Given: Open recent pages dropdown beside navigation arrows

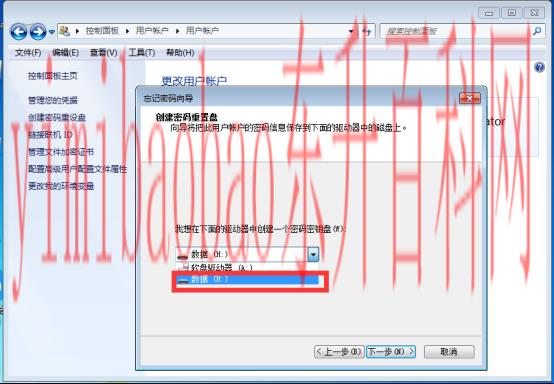Looking at the screenshot, I should (52, 32).
